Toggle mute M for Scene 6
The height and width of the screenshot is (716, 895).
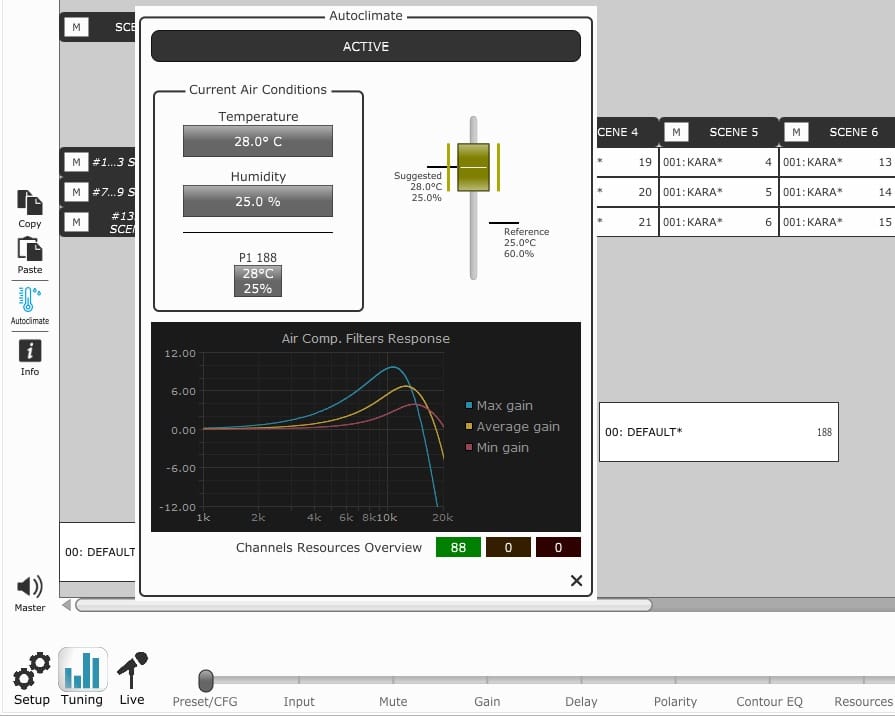tap(797, 132)
